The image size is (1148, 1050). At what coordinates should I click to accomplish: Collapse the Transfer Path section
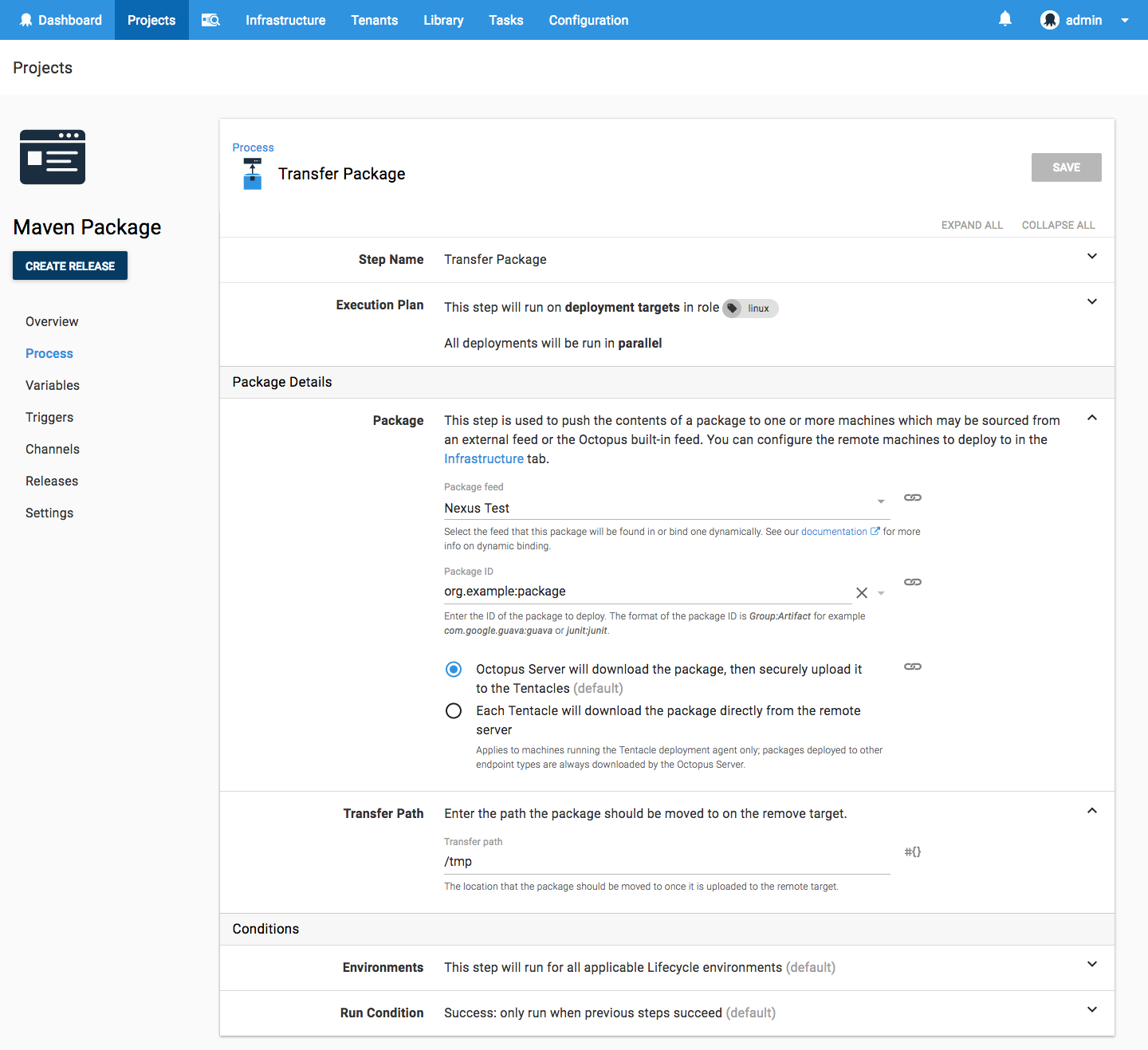tap(1092, 811)
